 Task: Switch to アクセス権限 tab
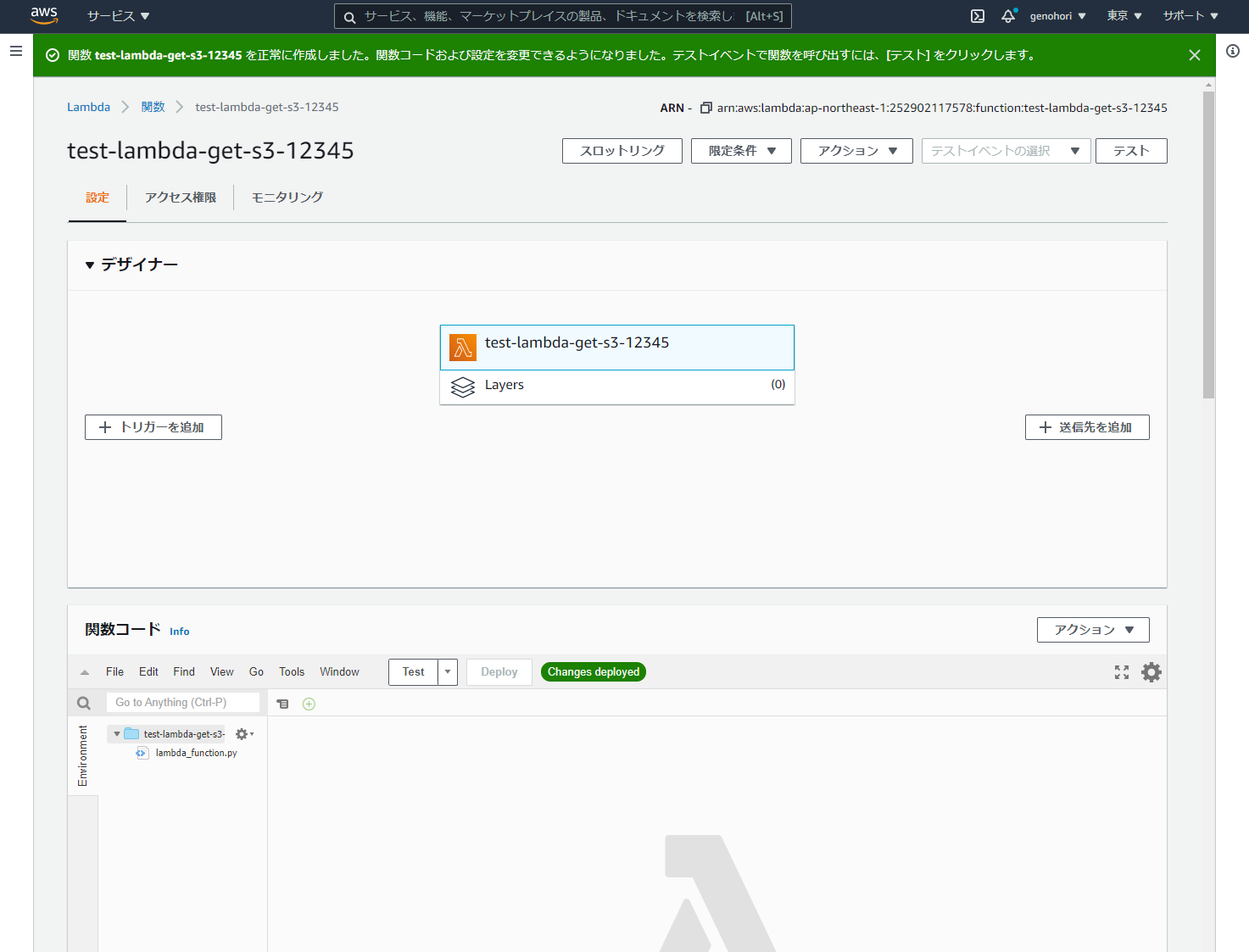pyautogui.click(x=180, y=198)
